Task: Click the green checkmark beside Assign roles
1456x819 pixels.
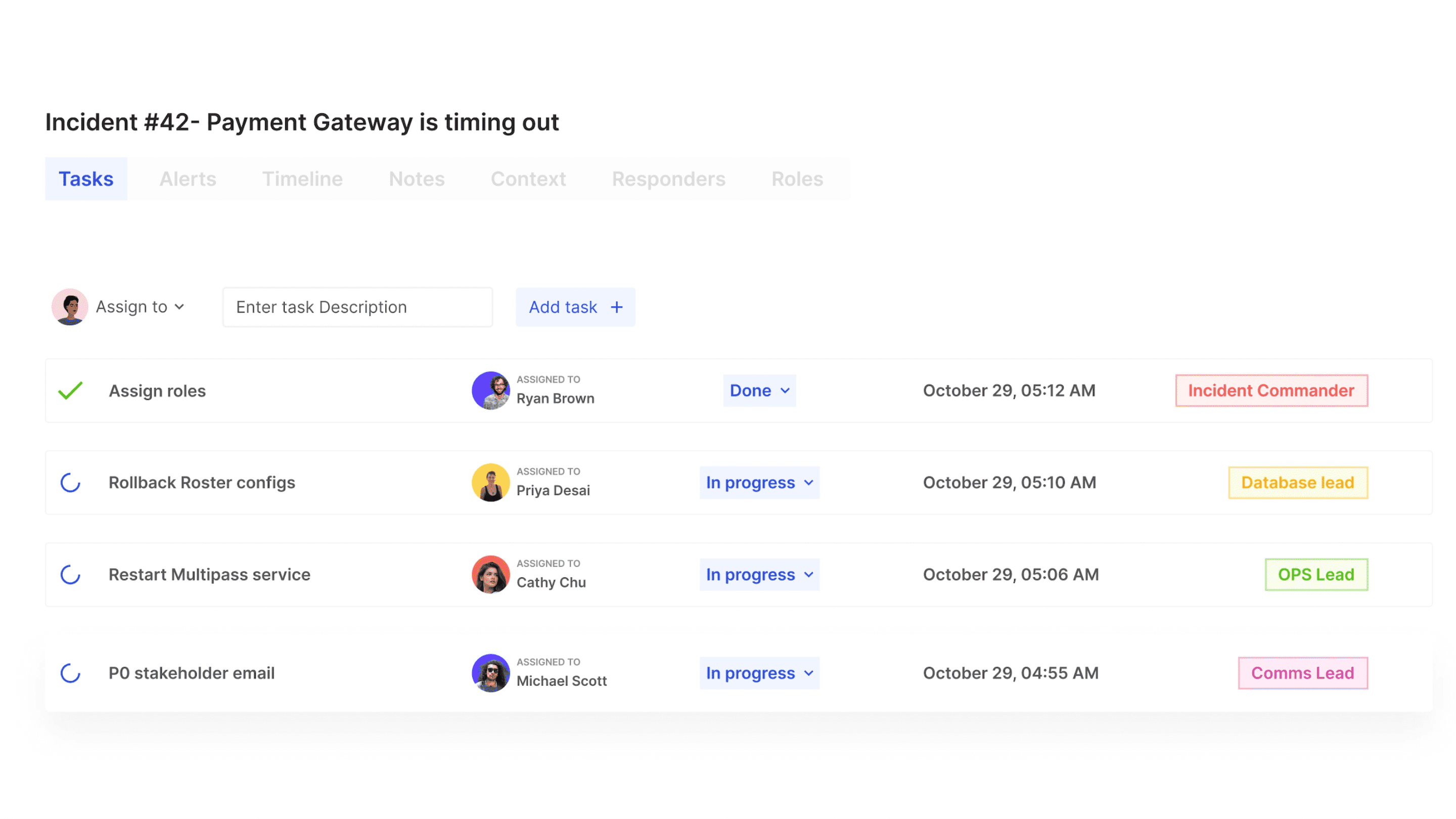Action: [71, 391]
